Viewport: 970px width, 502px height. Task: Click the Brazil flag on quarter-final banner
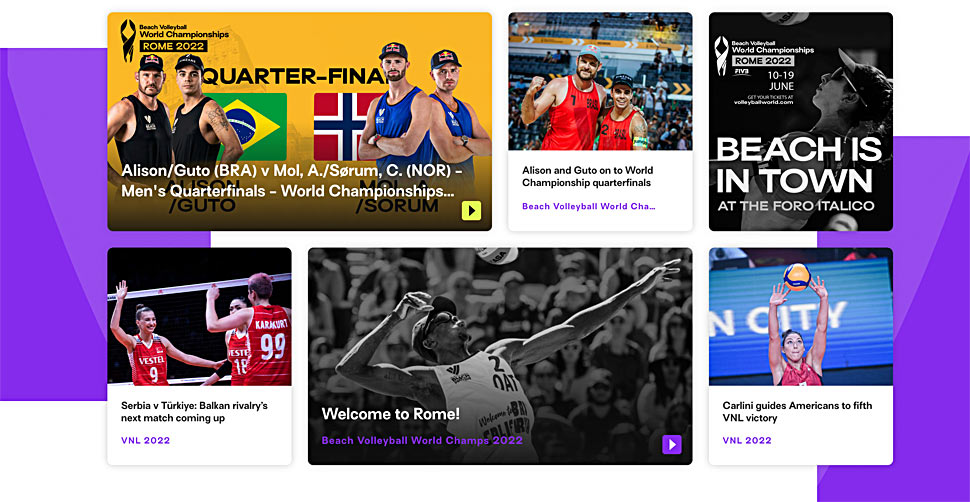point(252,127)
